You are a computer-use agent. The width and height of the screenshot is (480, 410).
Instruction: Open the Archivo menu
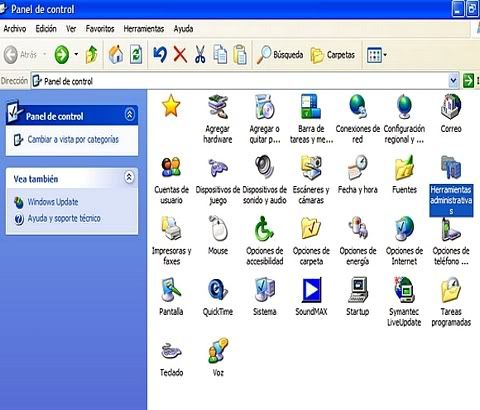point(15,29)
